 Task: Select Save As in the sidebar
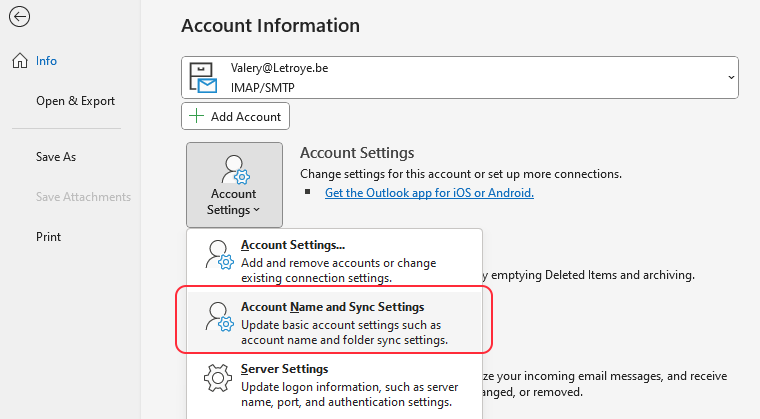56,157
